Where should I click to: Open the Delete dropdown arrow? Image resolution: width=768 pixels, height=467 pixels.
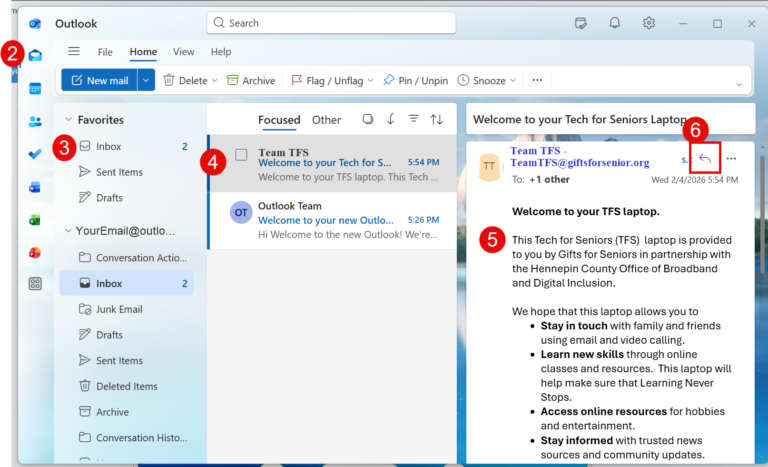tap(215, 80)
